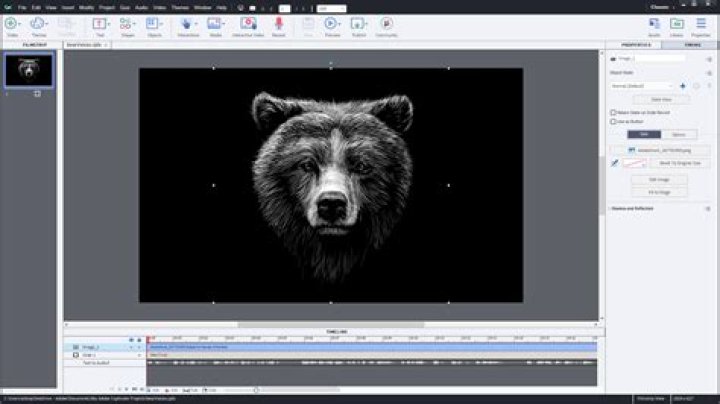The width and height of the screenshot is (720, 404).
Task: Enable Retain State on Slide Revisit checkbox
Action: click(614, 113)
